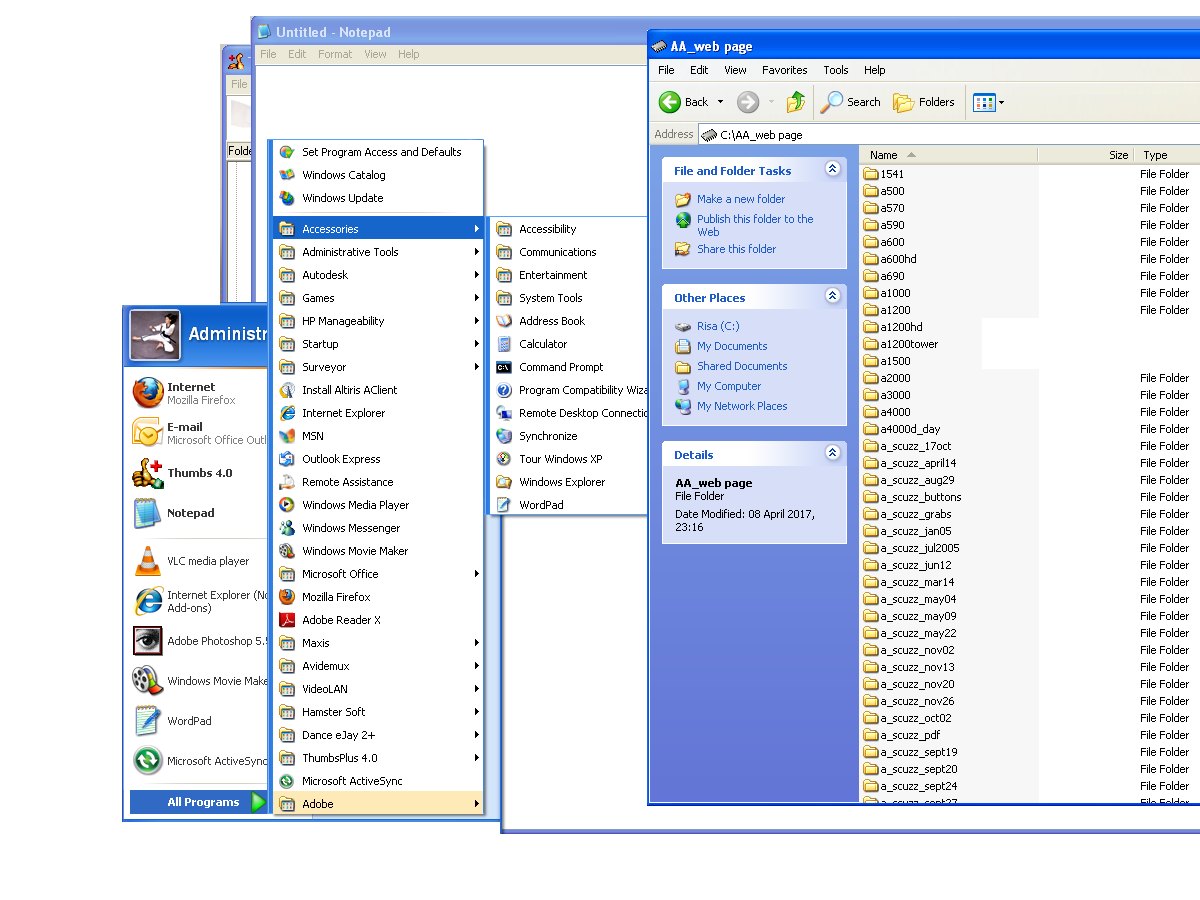Go to My Network Places link
This screenshot has width=1200, height=900.
pyautogui.click(x=742, y=406)
